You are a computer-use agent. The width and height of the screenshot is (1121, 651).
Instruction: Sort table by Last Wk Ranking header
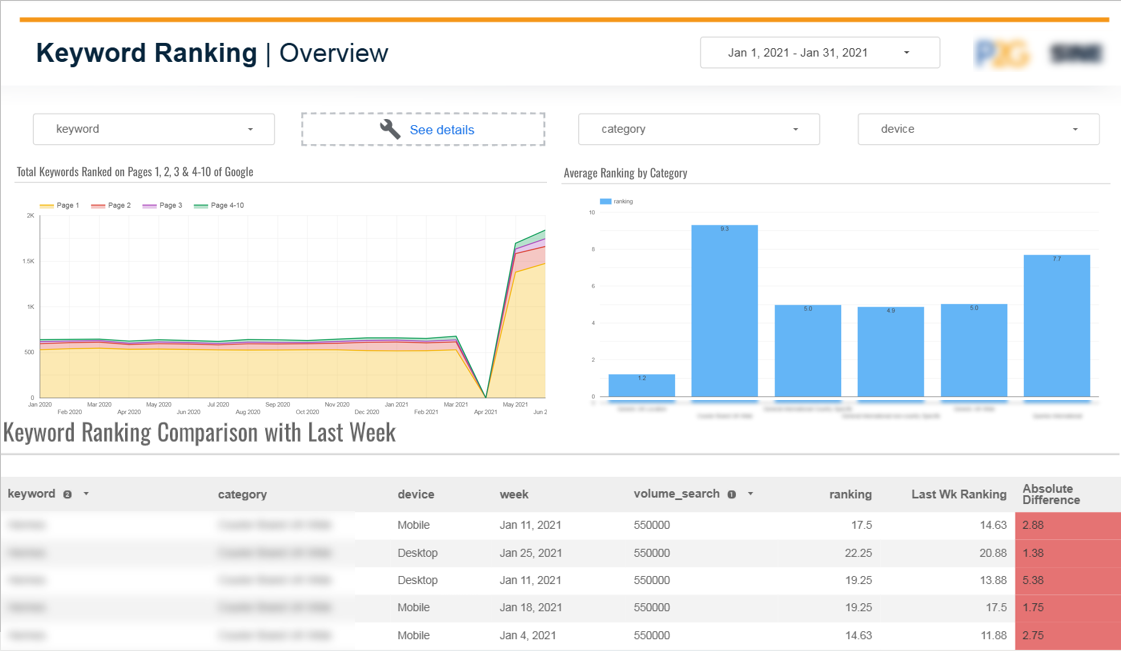pyautogui.click(x=958, y=494)
